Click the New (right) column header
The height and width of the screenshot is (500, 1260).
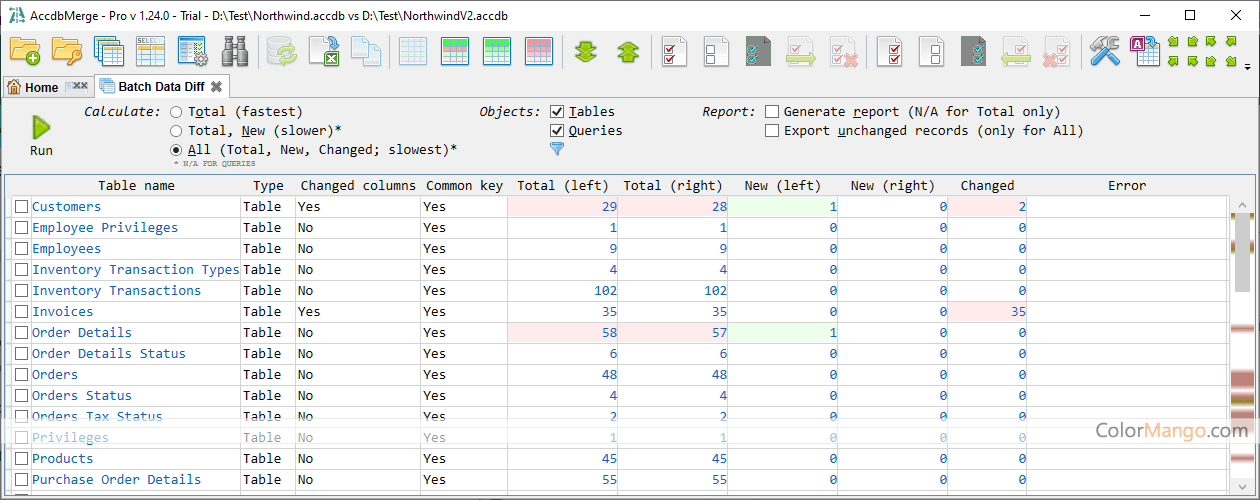point(892,186)
